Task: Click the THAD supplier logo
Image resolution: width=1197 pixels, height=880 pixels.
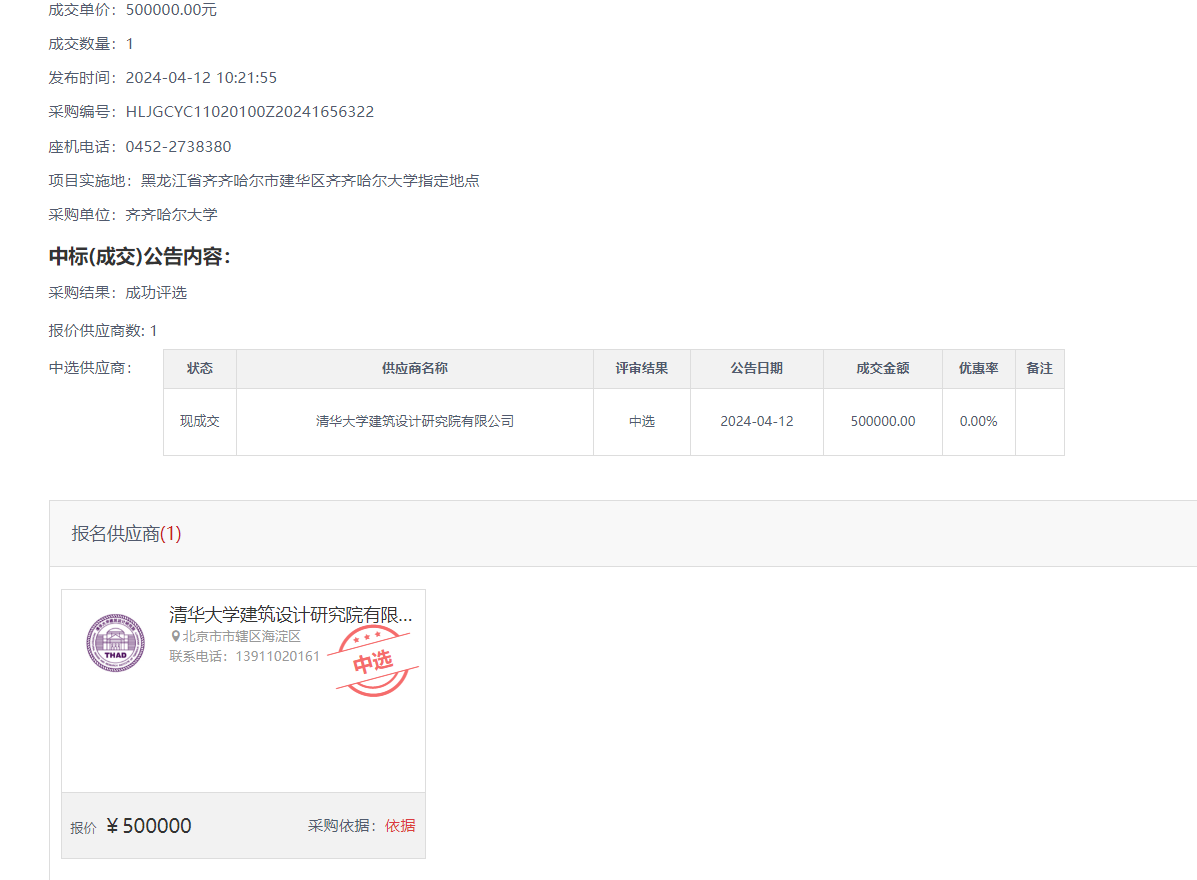Action: (115, 643)
